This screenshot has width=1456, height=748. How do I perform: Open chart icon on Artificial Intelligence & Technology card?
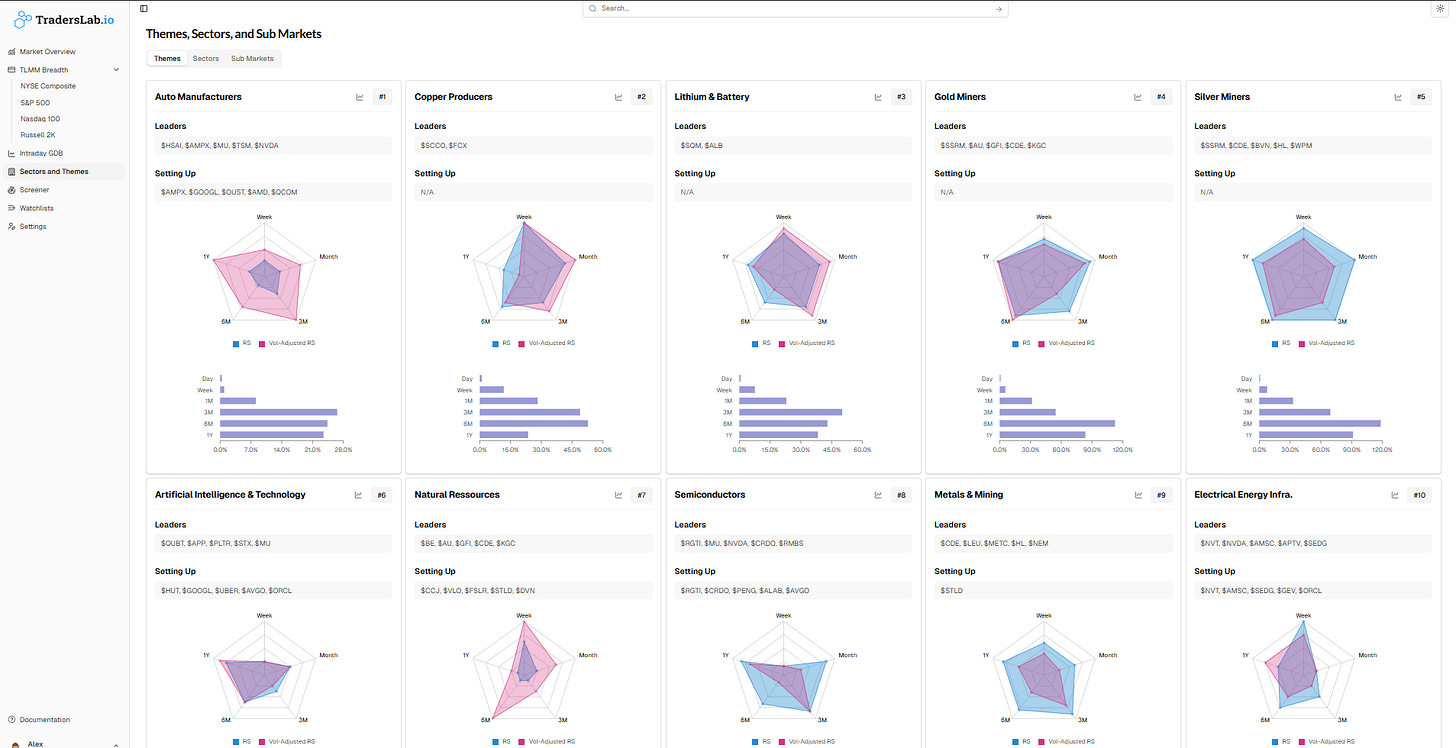(x=359, y=495)
